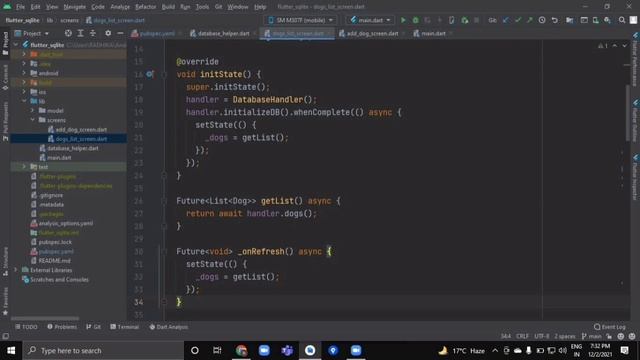Open the Favorites side tab

coord(5,301)
